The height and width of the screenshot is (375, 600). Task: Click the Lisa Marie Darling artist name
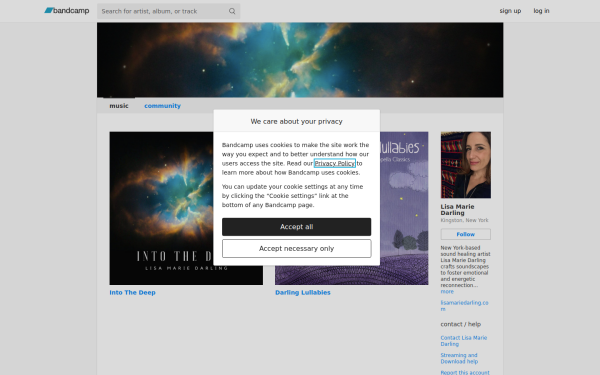457,210
